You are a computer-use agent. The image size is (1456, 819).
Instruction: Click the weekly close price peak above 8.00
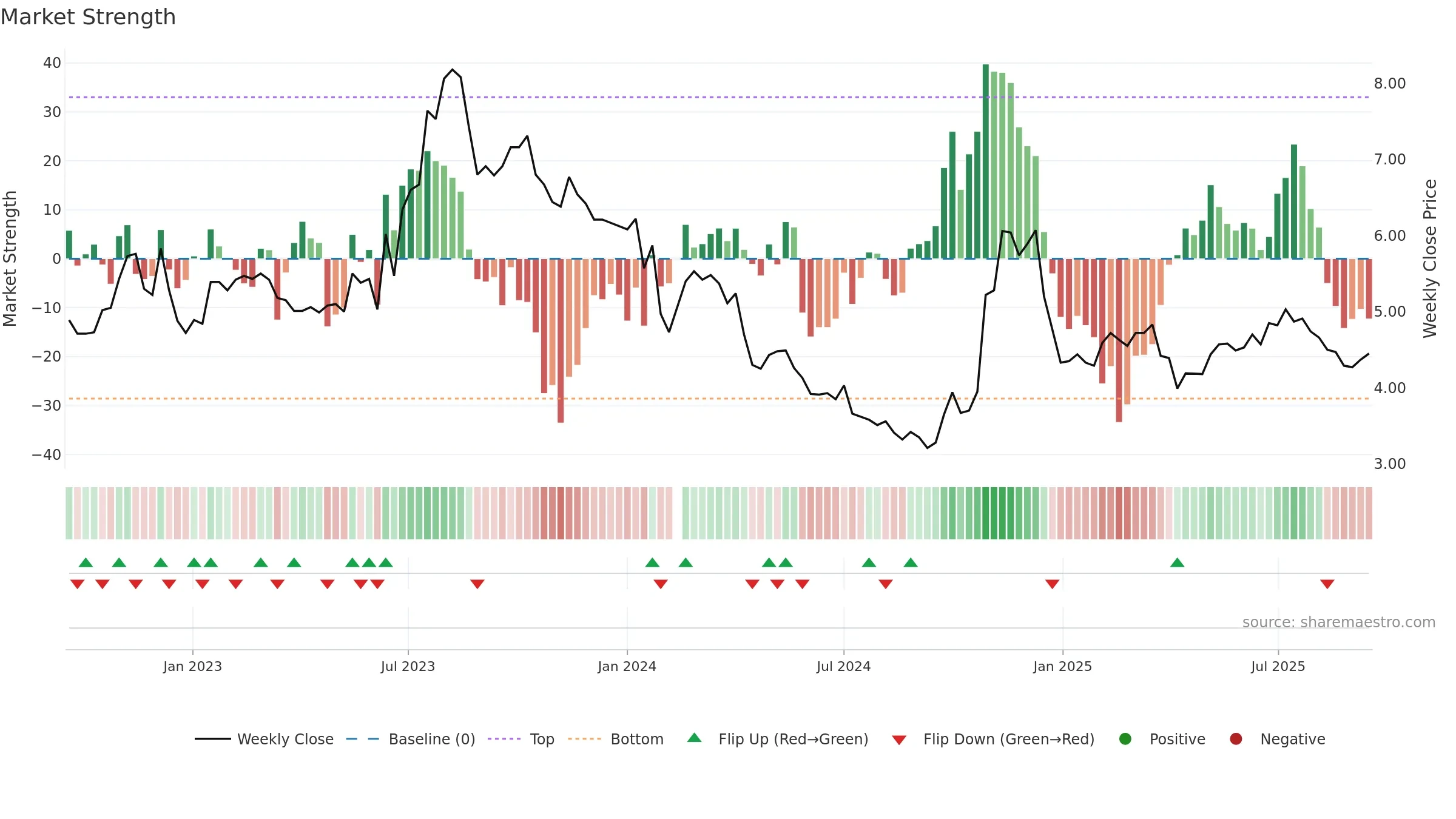point(453,70)
